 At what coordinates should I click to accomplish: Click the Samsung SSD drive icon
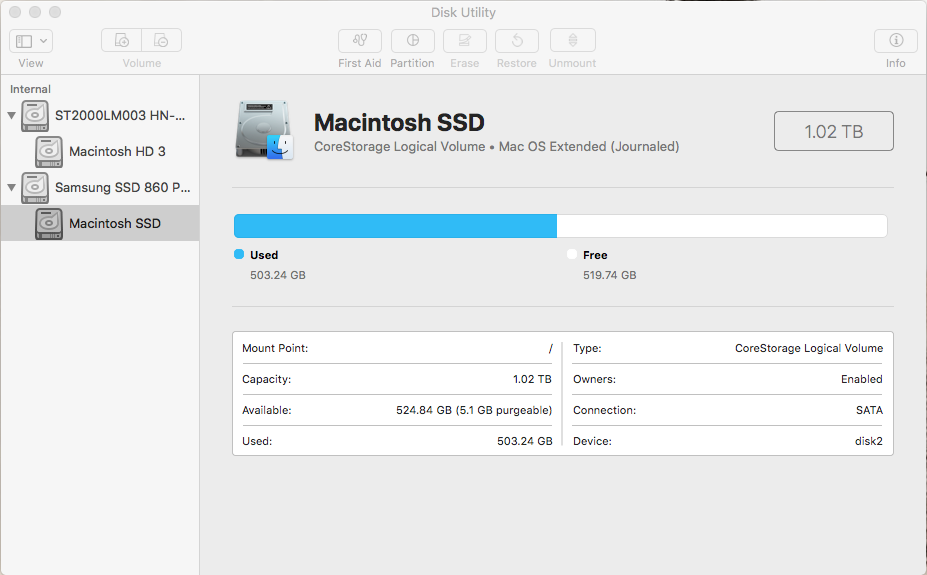pos(35,188)
